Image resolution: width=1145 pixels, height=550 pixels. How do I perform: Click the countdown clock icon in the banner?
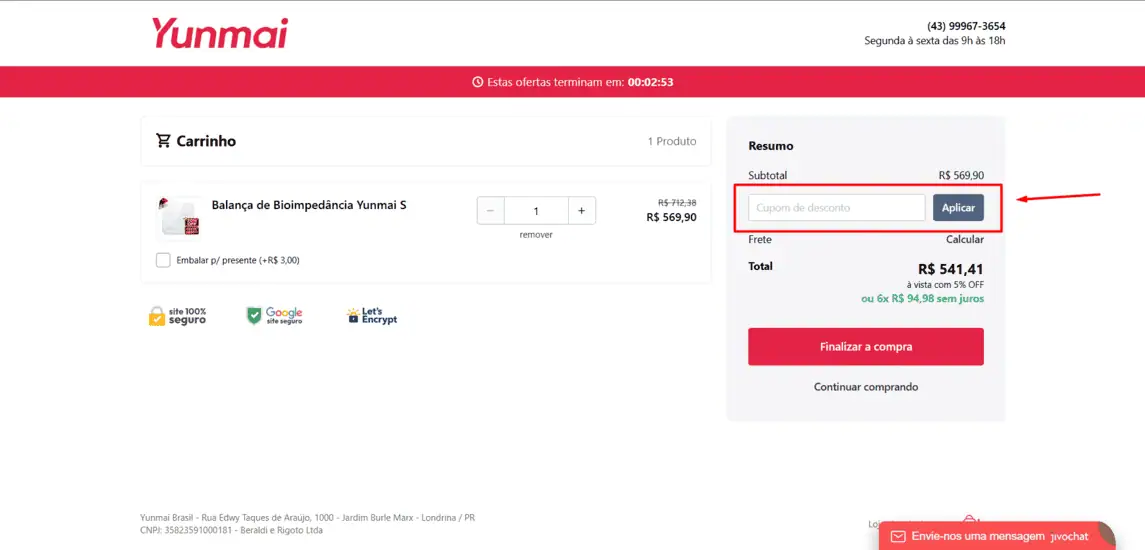point(478,82)
